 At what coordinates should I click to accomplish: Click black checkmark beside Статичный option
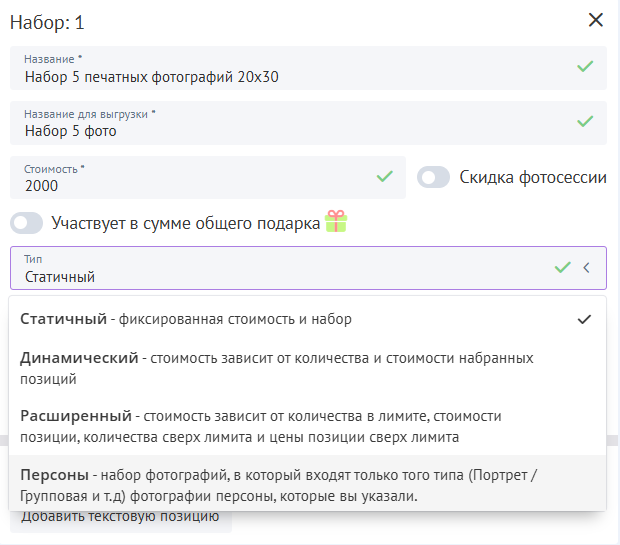(x=585, y=319)
